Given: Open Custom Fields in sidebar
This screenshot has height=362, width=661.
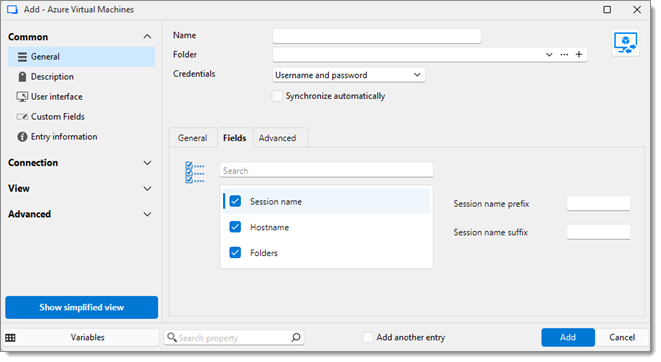Looking at the screenshot, I should click(x=58, y=117).
